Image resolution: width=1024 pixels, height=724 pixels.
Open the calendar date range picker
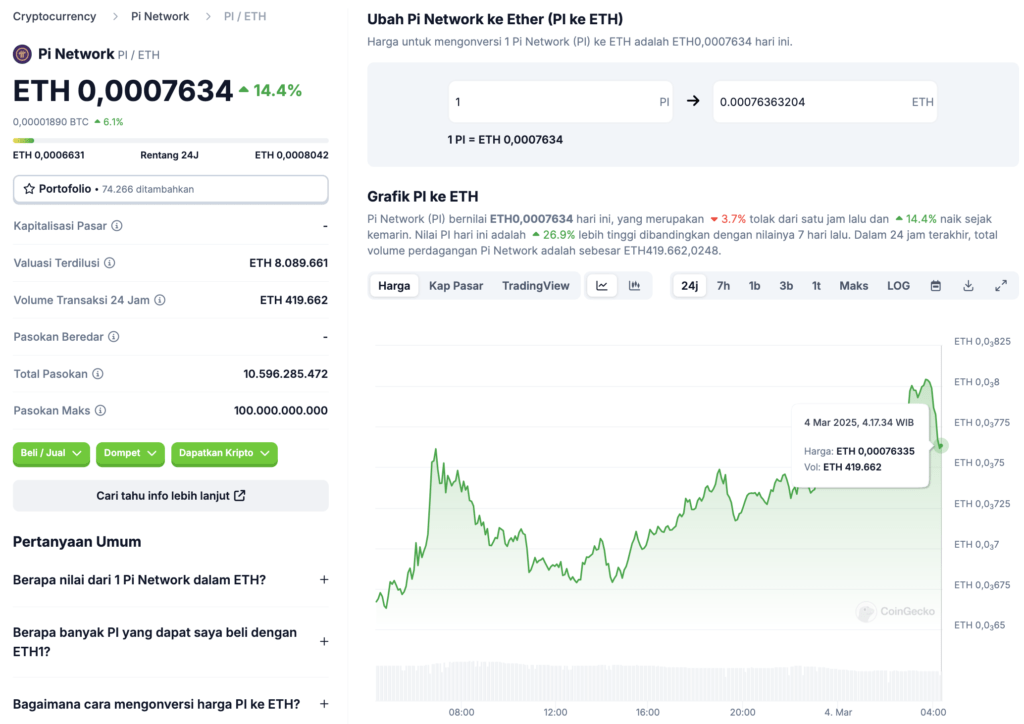click(x=936, y=286)
